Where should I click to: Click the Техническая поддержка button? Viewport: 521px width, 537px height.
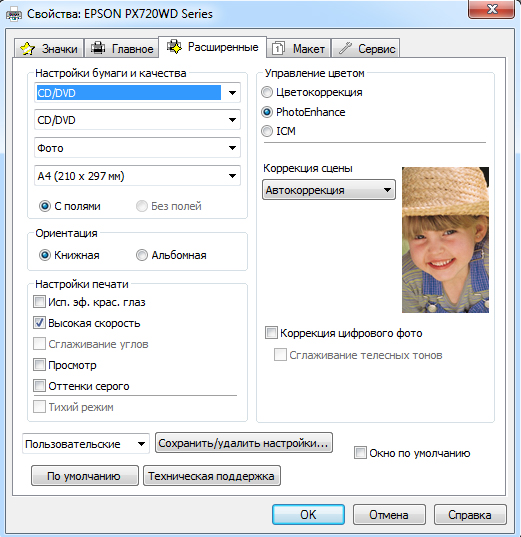(211, 476)
